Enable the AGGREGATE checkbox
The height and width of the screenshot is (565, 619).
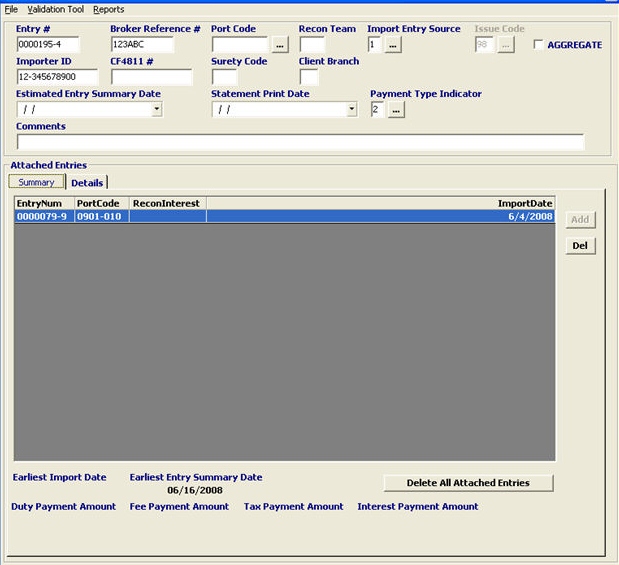[539, 45]
